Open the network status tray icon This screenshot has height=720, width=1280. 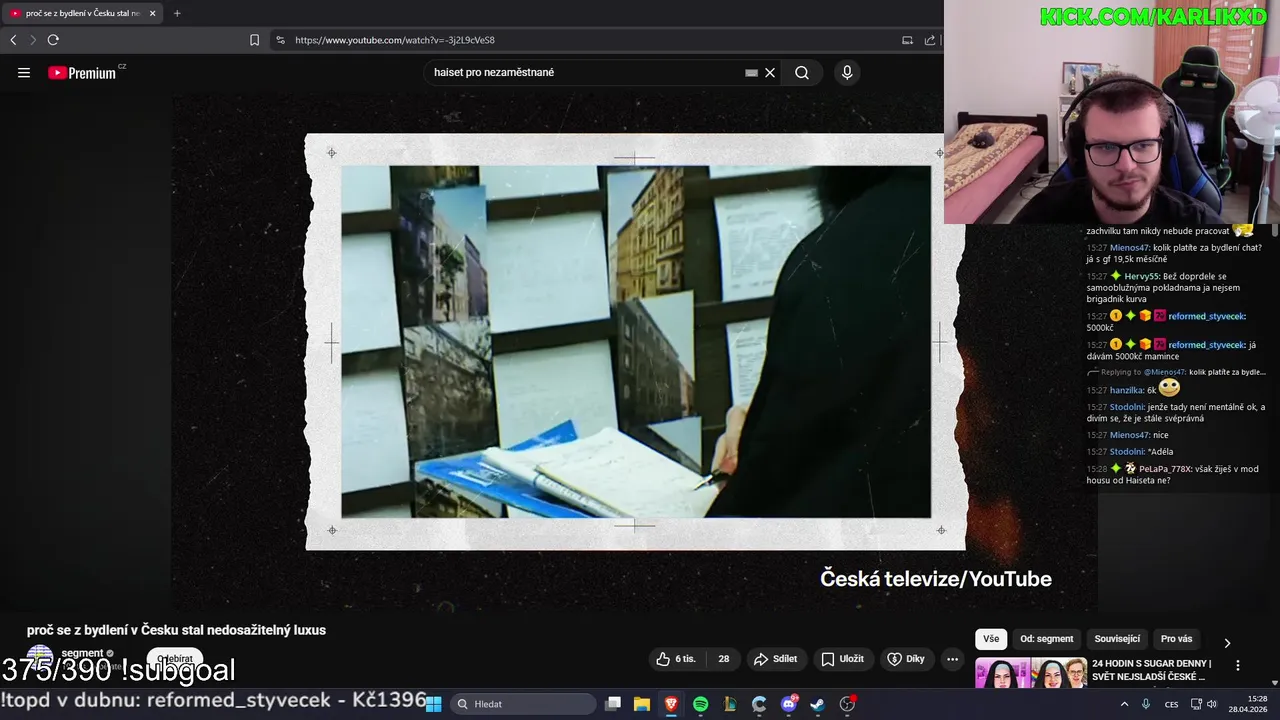pos(1196,704)
